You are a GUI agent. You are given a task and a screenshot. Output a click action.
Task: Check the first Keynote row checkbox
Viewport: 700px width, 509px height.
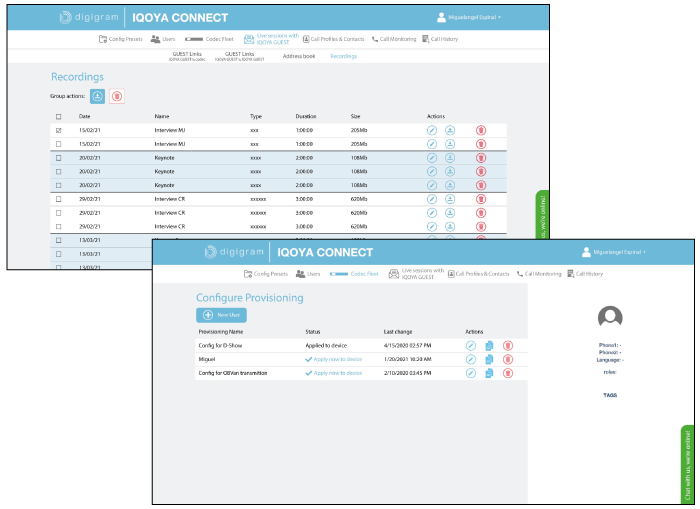coord(58,158)
